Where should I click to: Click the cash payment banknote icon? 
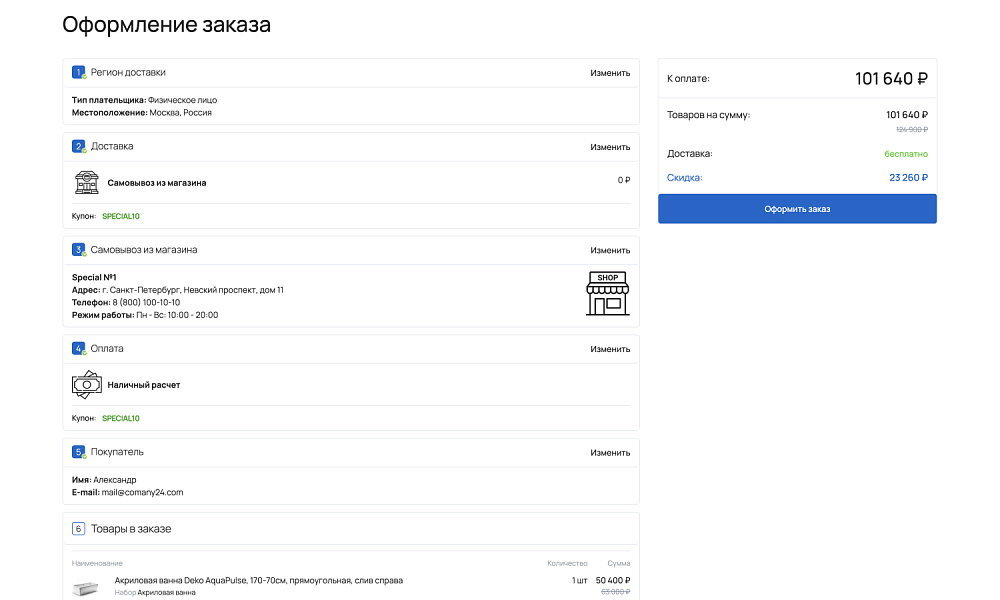click(x=87, y=384)
